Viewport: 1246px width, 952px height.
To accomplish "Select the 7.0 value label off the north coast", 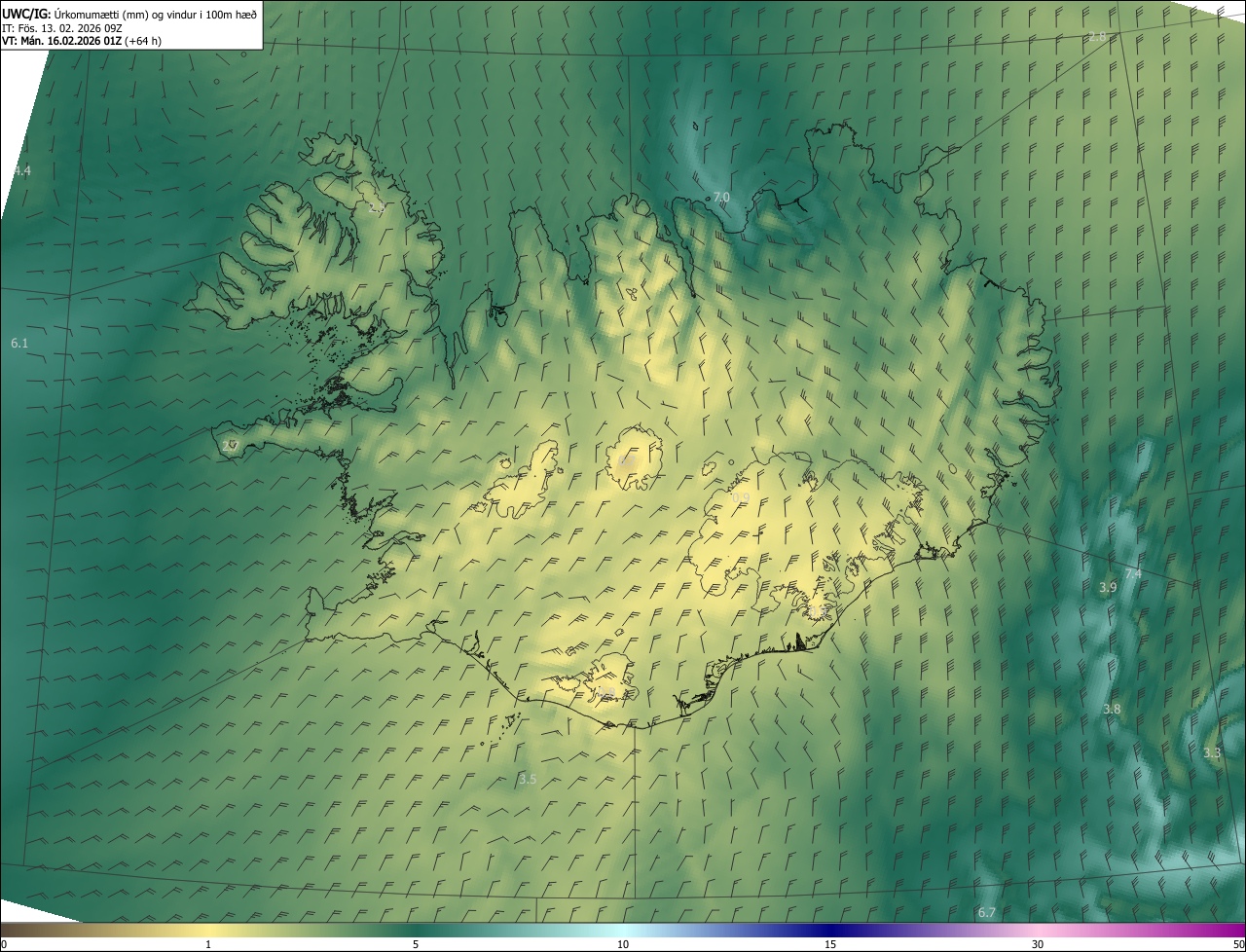I will (721, 198).
